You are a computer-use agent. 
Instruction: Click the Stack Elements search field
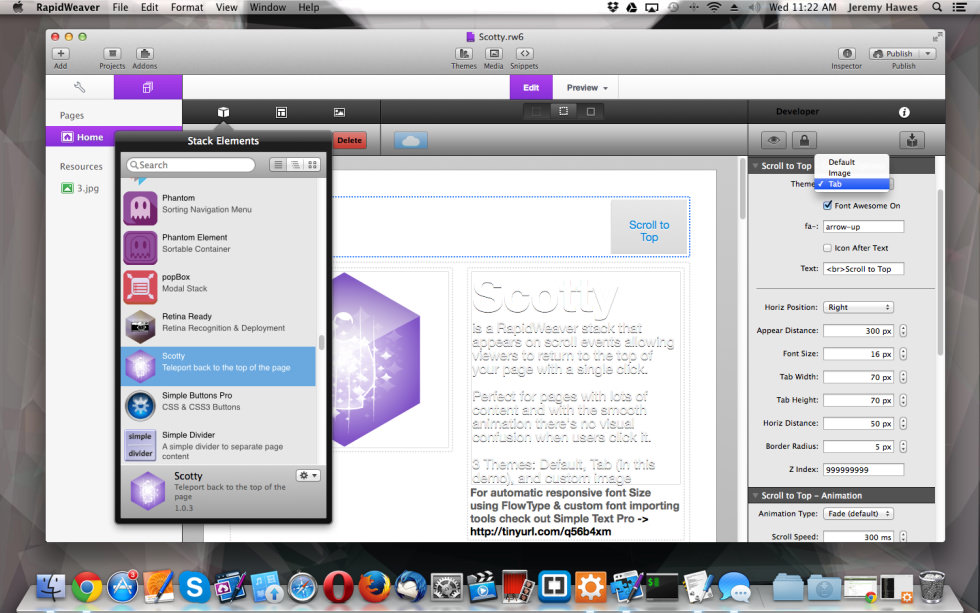pos(191,165)
